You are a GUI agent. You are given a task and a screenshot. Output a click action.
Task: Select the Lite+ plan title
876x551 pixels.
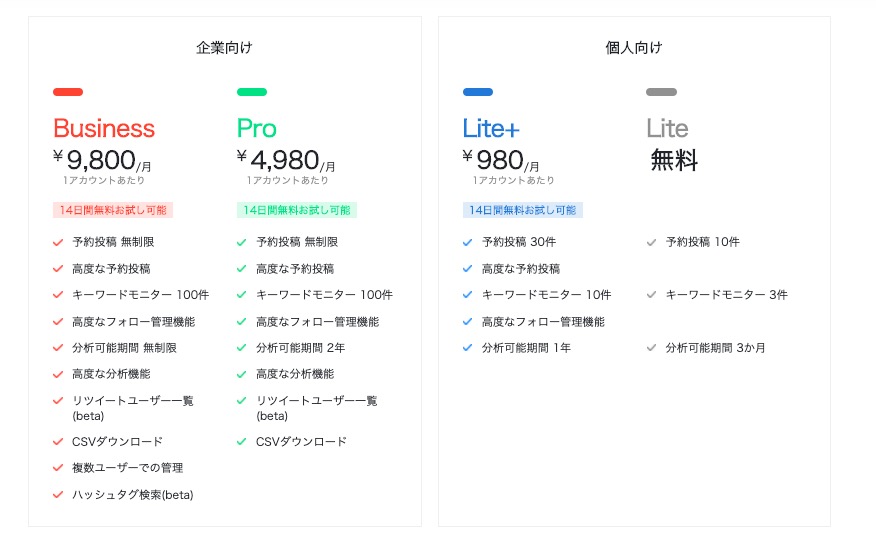[x=491, y=128]
